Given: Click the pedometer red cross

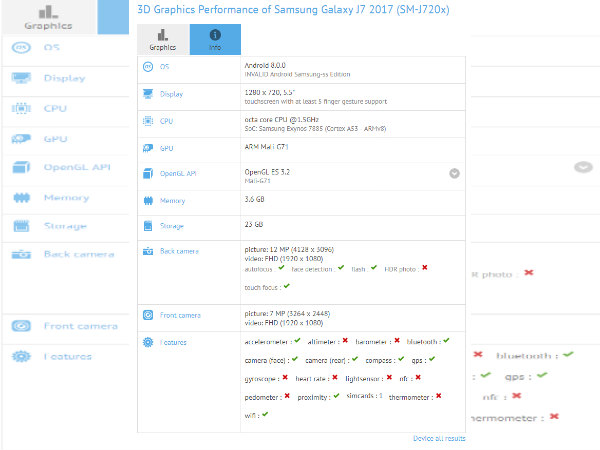Looking at the screenshot, I should click(287, 396).
